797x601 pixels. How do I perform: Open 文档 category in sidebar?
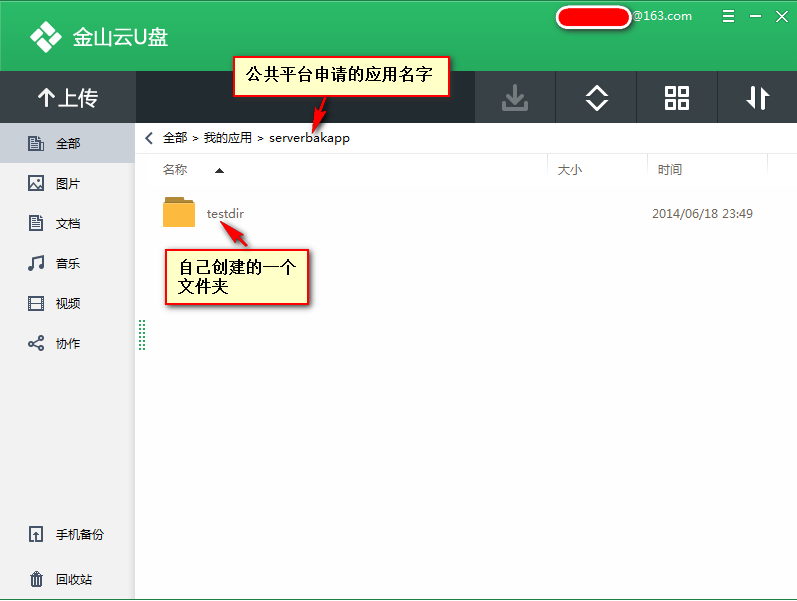[x=68, y=223]
